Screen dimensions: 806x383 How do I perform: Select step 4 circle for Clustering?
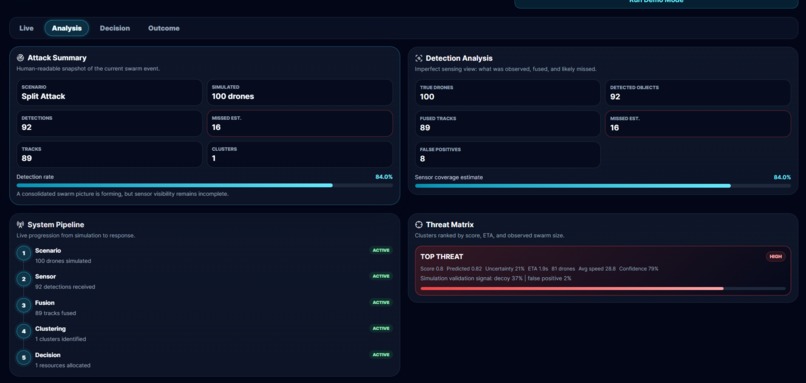[x=24, y=332]
